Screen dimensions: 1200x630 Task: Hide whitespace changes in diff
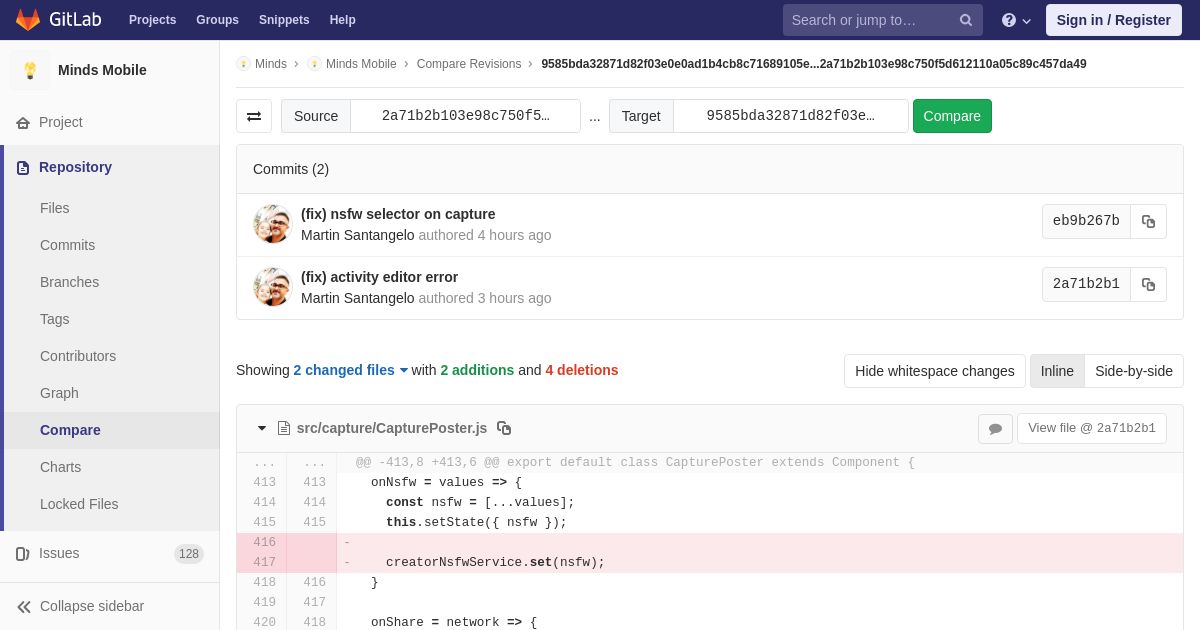pos(934,371)
